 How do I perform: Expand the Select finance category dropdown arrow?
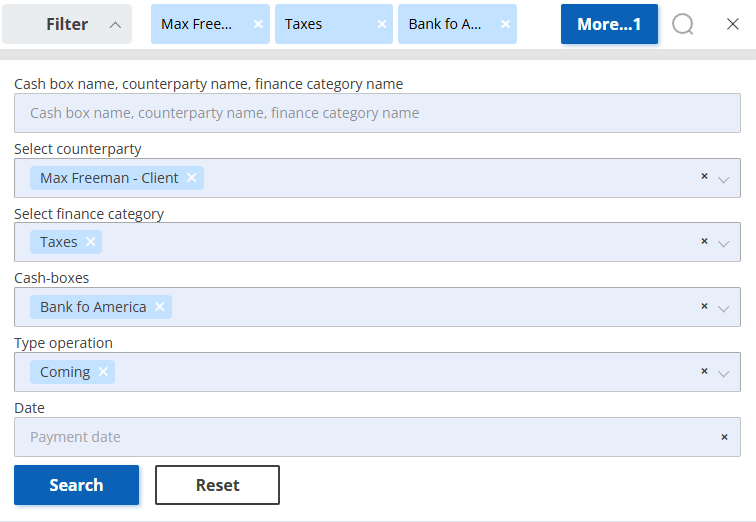723,244
